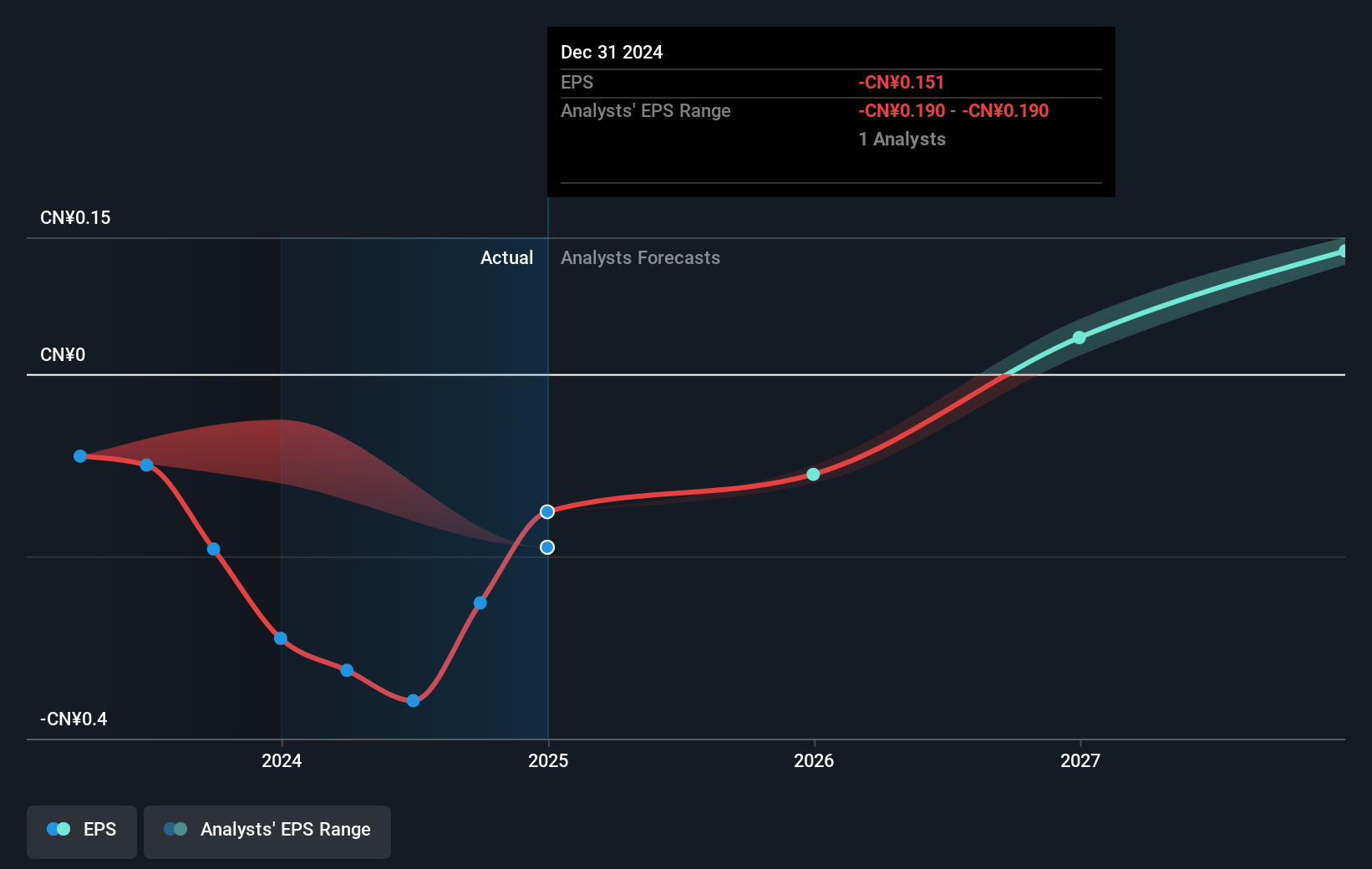Toggle the EPS legend series
Image resolution: width=1372 pixels, height=869 pixels.
click(x=82, y=831)
